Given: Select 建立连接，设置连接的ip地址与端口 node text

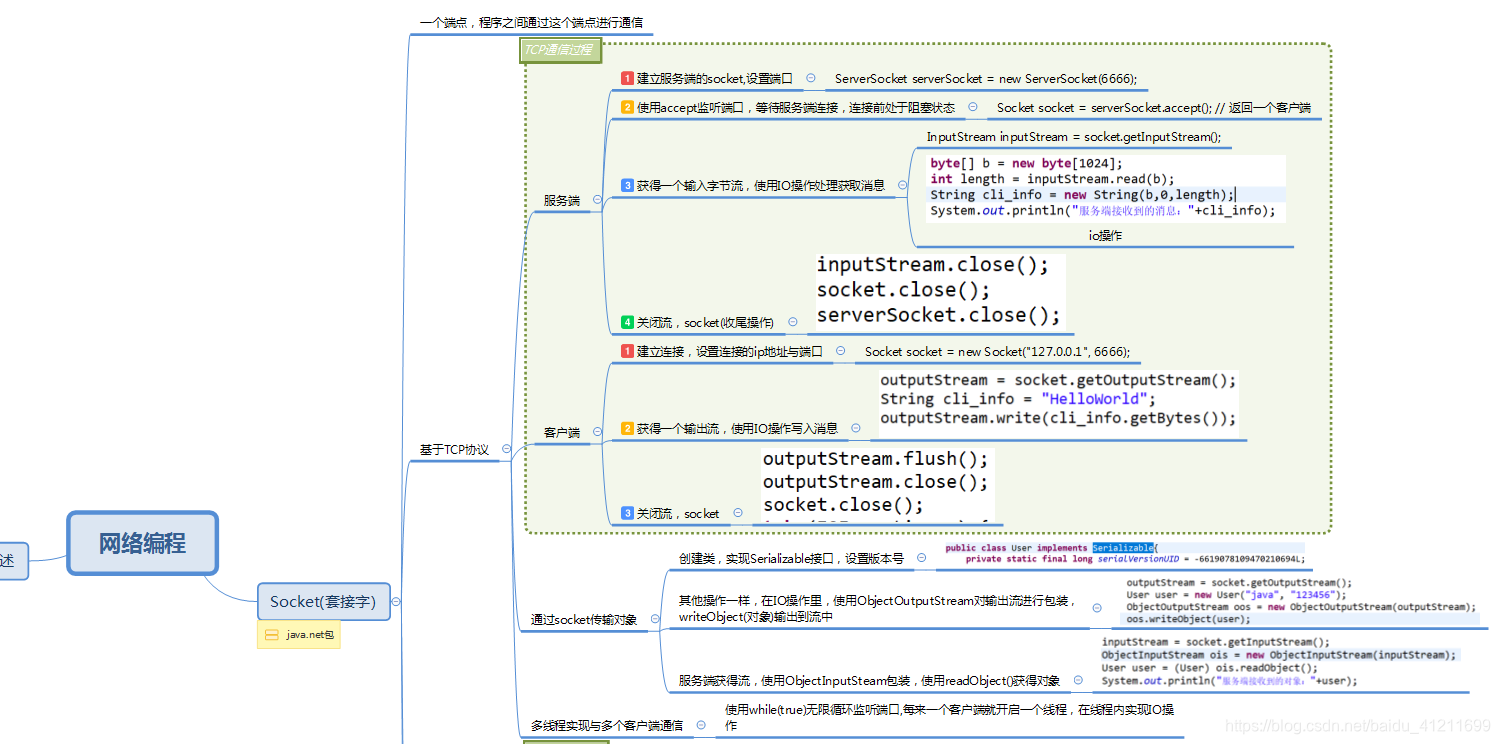Looking at the screenshot, I should click(x=730, y=351).
